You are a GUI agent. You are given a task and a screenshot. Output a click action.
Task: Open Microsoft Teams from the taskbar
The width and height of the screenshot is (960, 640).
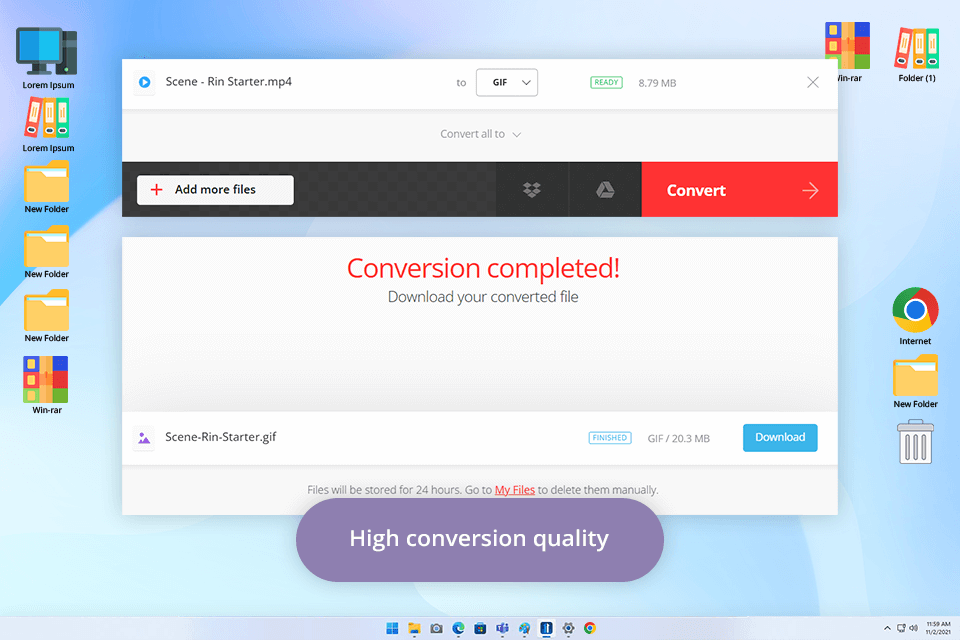pos(503,628)
